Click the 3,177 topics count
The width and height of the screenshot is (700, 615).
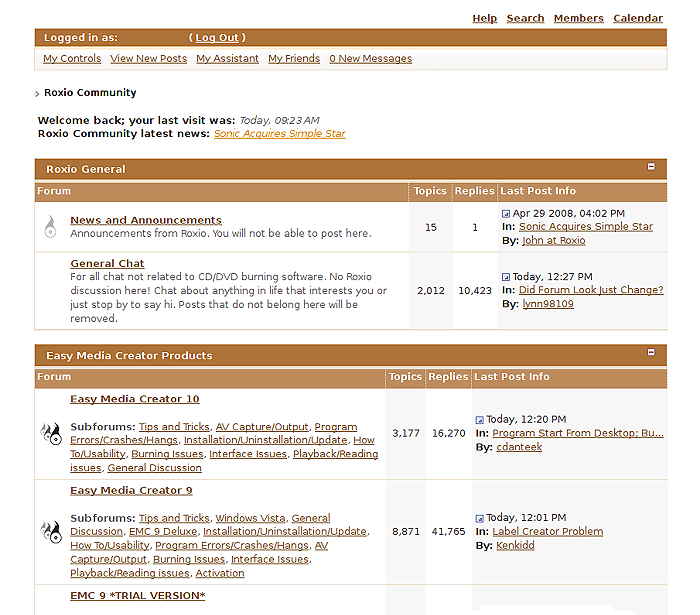(406, 433)
